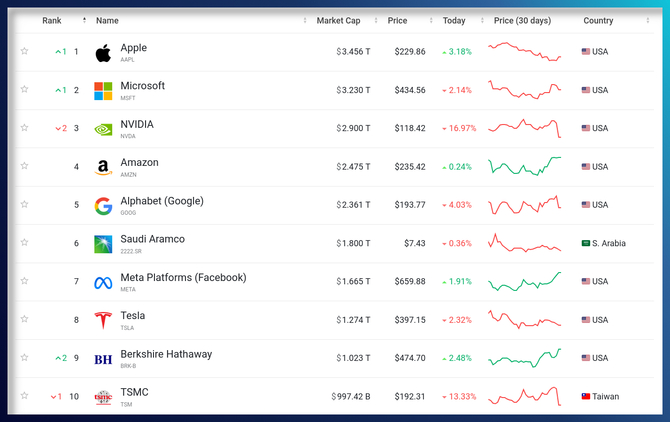Sort table using Name column arrows
Screen dimensions: 670x422
[305, 20]
